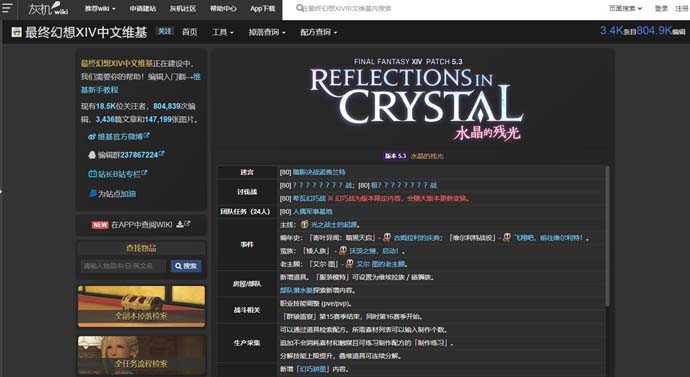
Task: Open the 页面搜索 dropdown
Action: [x=625, y=8]
